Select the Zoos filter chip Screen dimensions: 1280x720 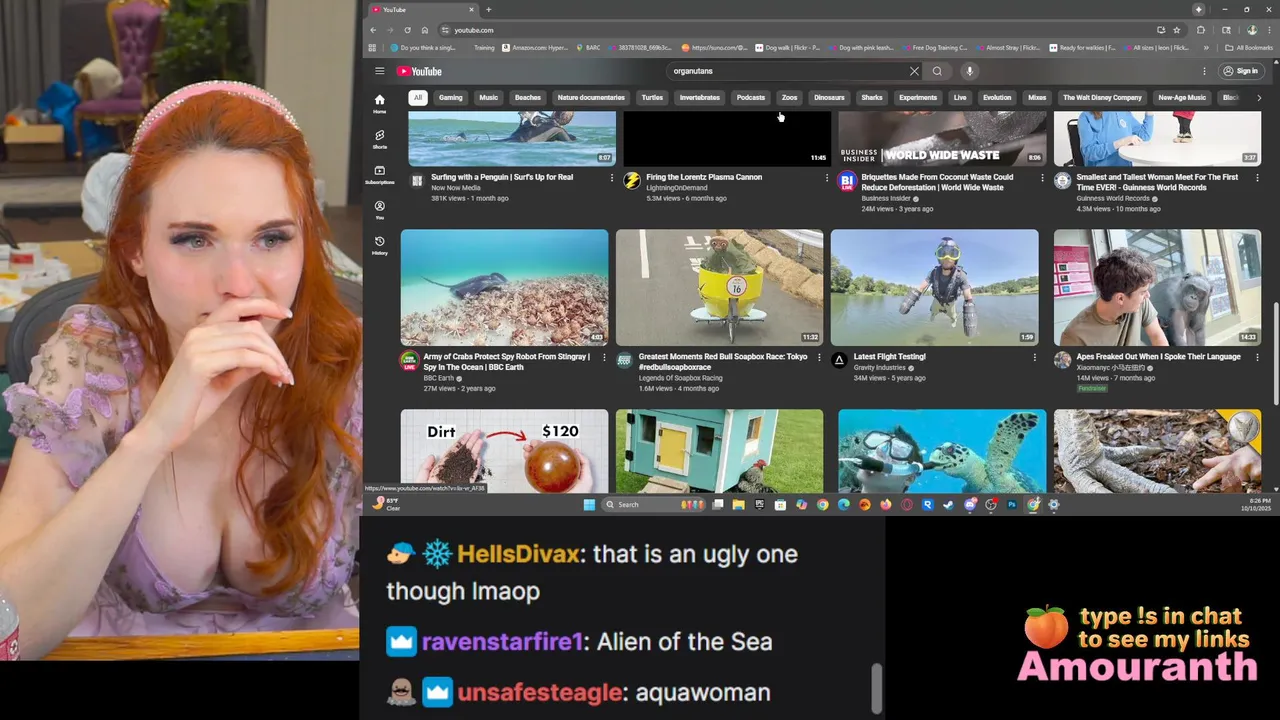tap(789, 98)
